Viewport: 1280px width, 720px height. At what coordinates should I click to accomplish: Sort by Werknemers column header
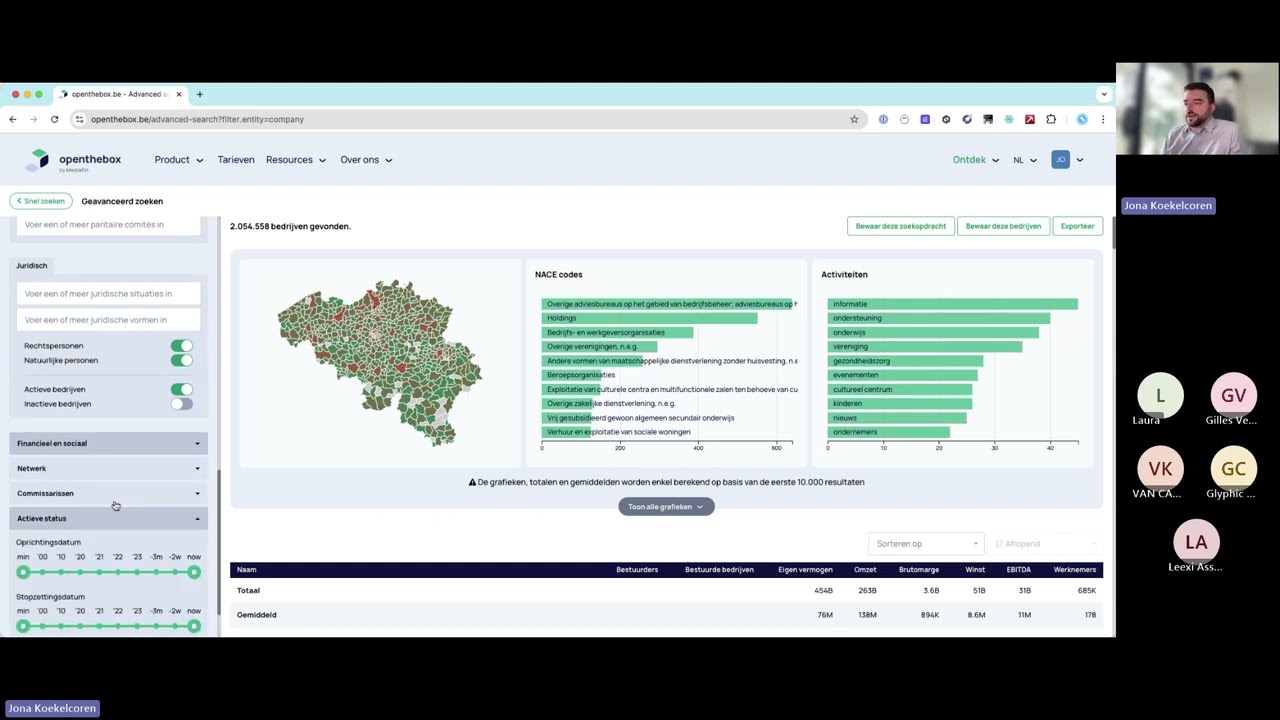pyautogui.click(x=1074, y=570)
